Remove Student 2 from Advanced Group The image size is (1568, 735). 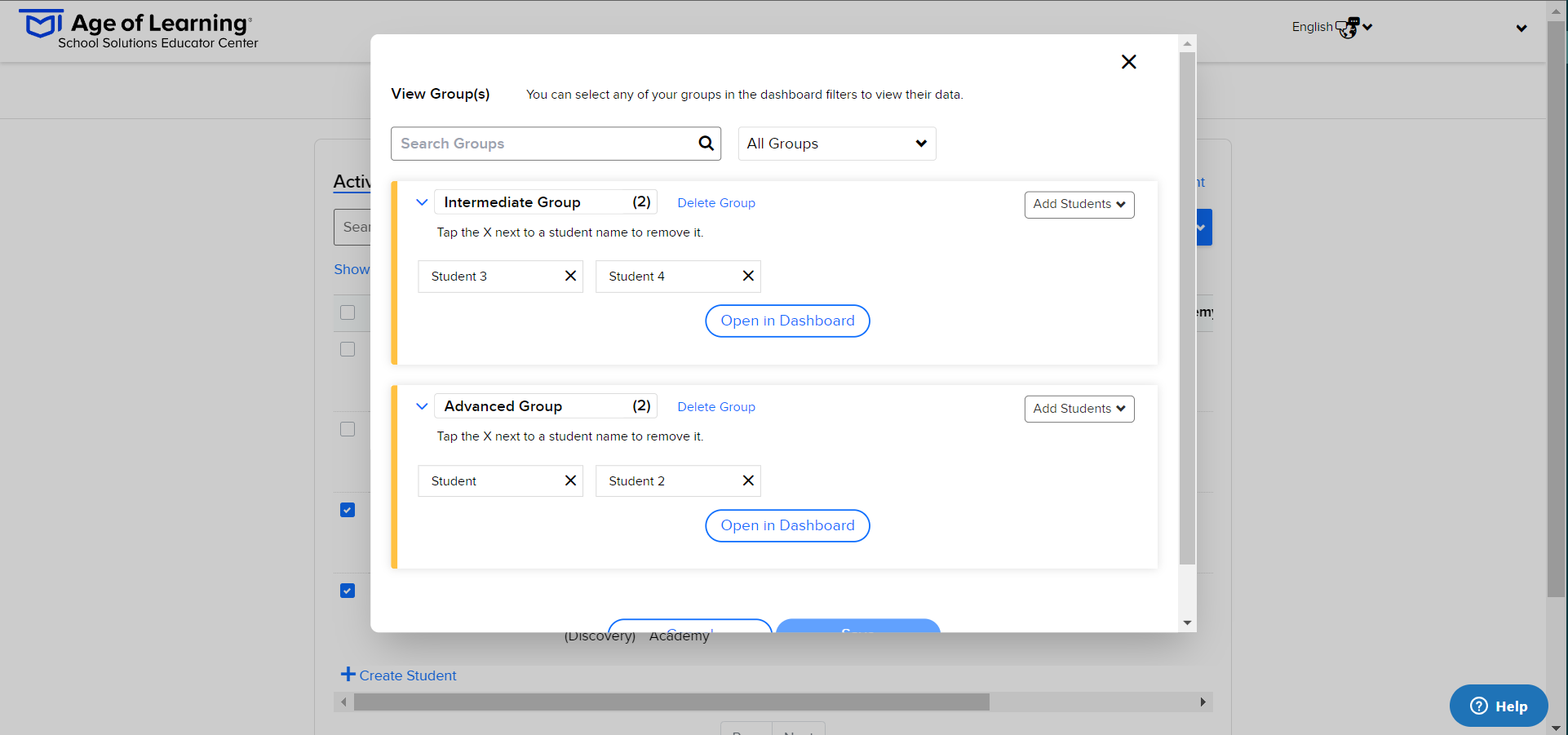tap(748, 480)
